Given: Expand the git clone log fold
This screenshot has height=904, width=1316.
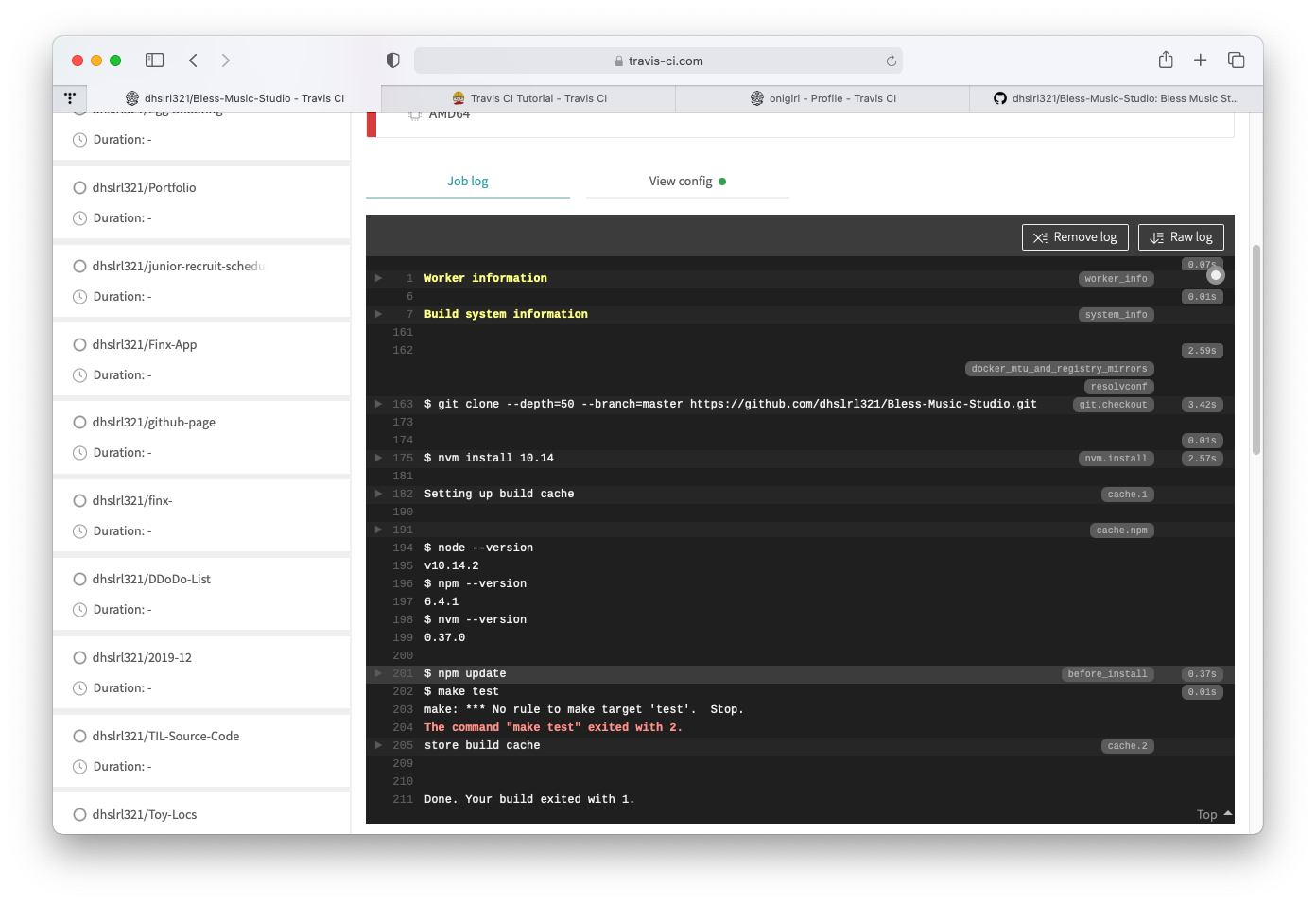Looking at the screenshot, I should [x=378, y=404].
